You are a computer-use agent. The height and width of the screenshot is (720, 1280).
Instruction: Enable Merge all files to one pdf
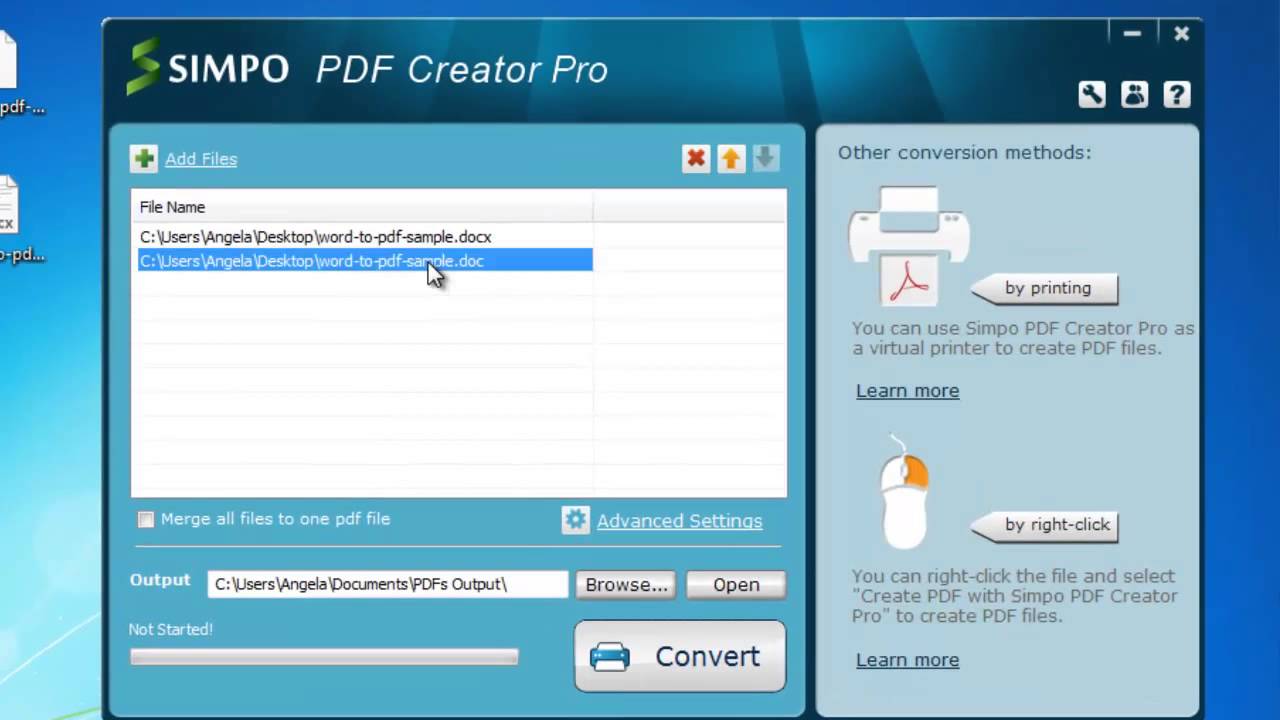point(146,519)
